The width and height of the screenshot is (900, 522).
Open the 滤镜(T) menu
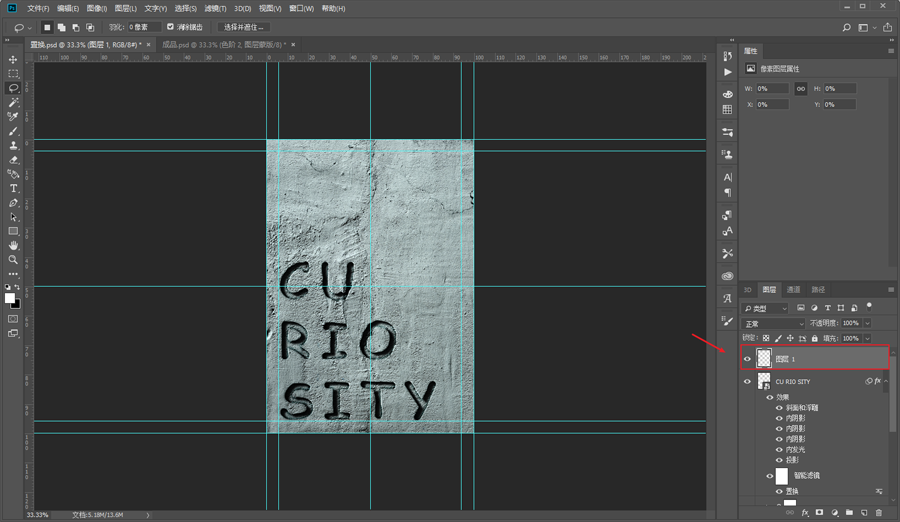(x=215, y=8)
